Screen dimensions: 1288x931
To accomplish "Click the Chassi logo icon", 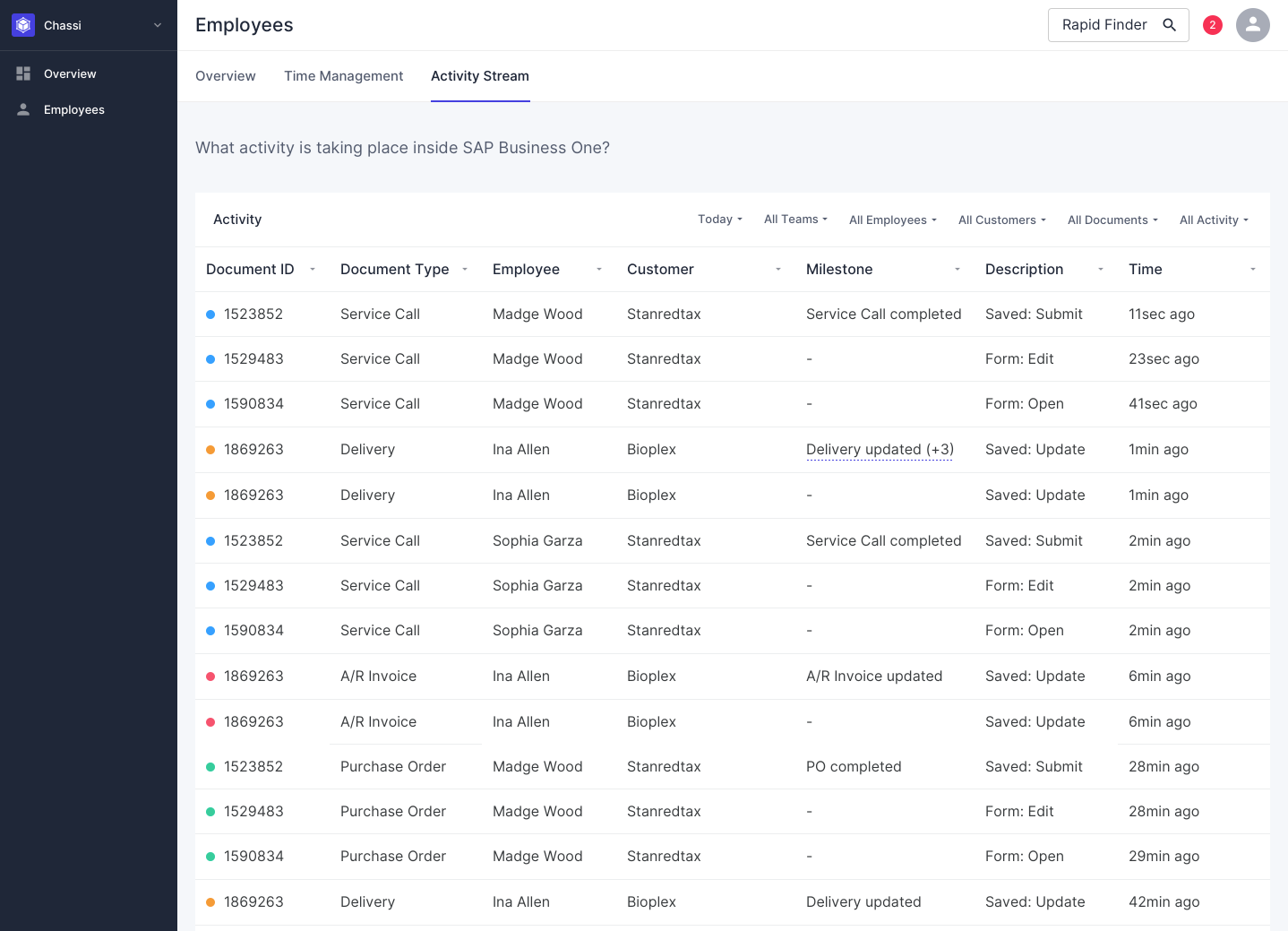I will [x=23, y=25].
